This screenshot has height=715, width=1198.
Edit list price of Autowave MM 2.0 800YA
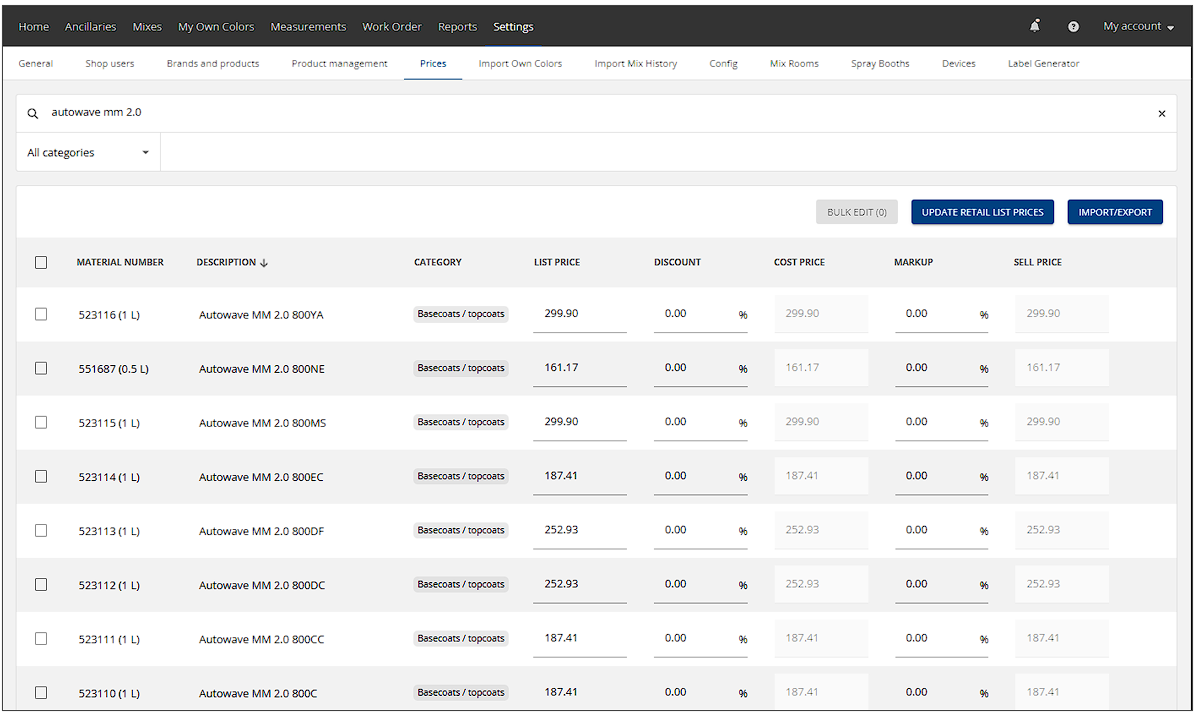click(580, 314)
